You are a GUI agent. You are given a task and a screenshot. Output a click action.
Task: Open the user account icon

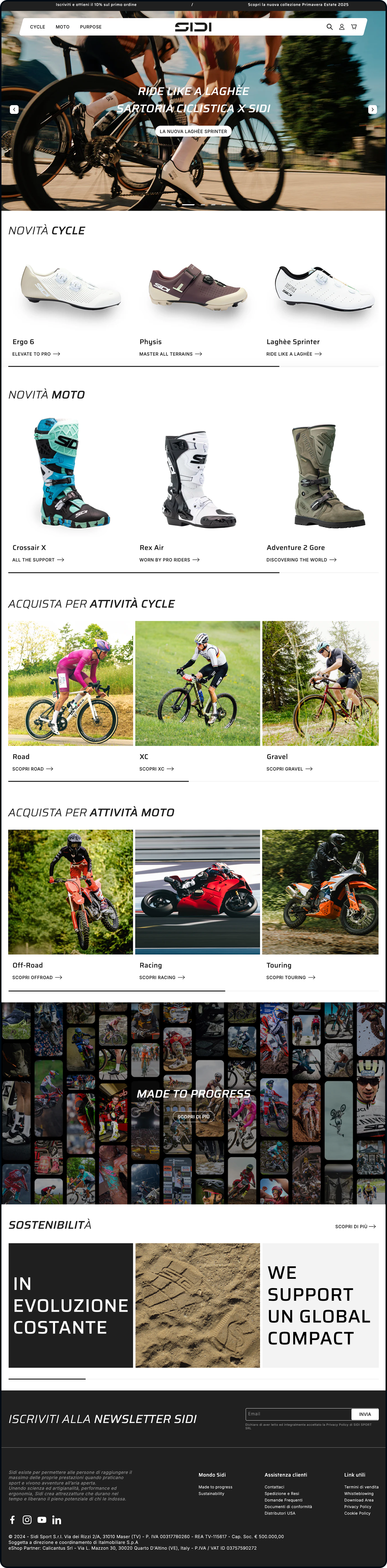(341, 27)
